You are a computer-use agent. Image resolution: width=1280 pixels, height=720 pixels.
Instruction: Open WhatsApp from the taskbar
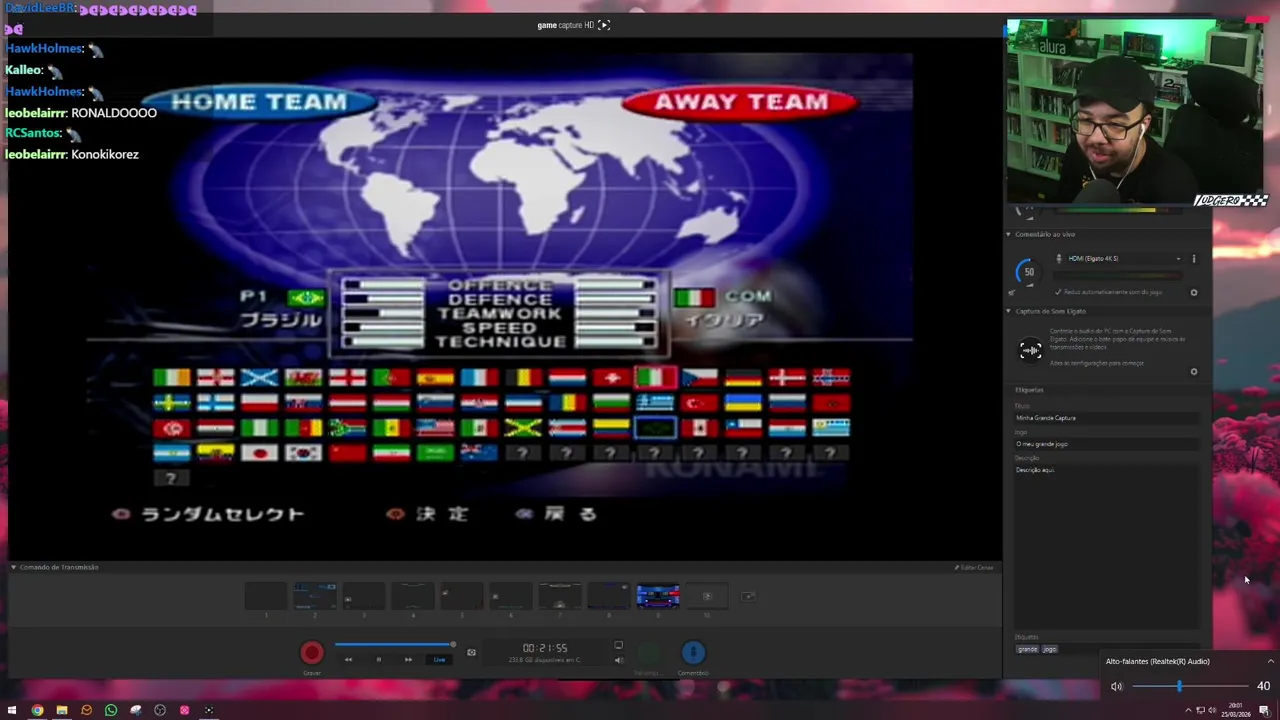[111, 710]
